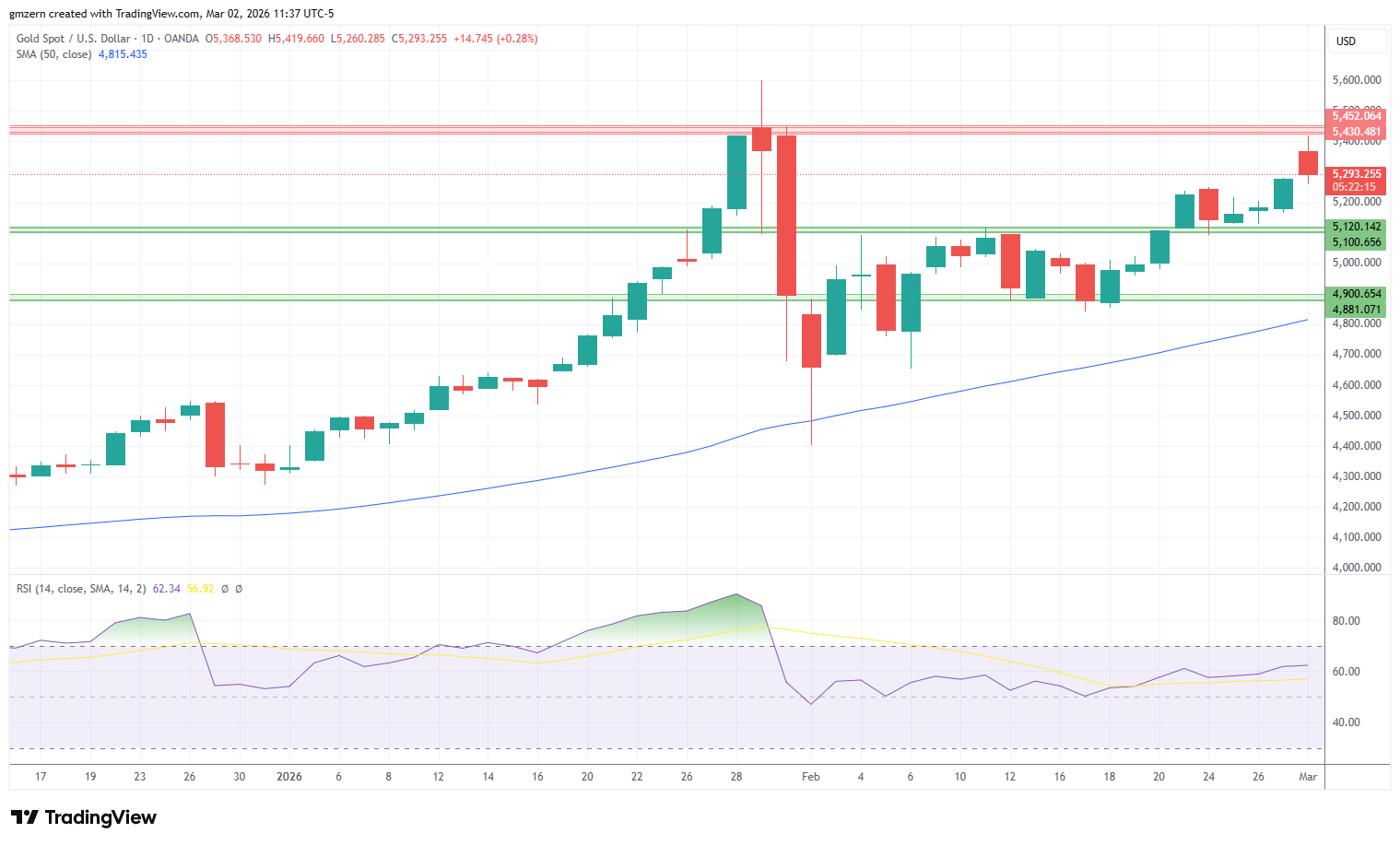1400x845 pixels.
Task: Select the SMA value 4,815.435
Action: tap(123, 54)
